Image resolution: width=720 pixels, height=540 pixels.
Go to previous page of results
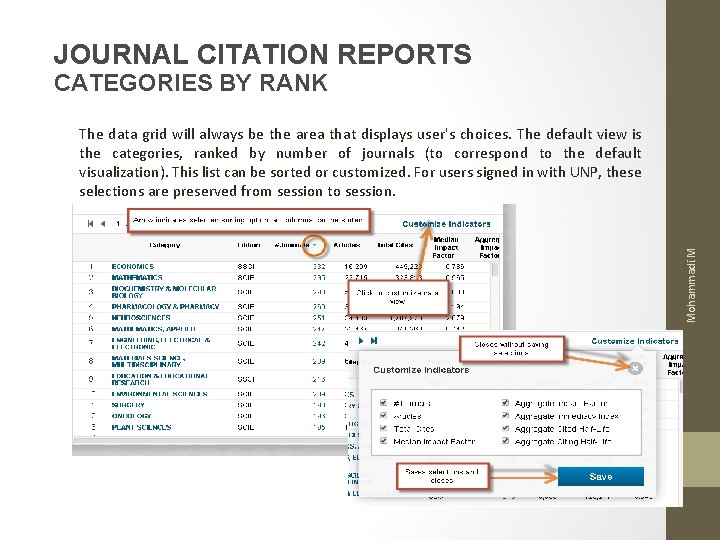(x=103, y=224)
